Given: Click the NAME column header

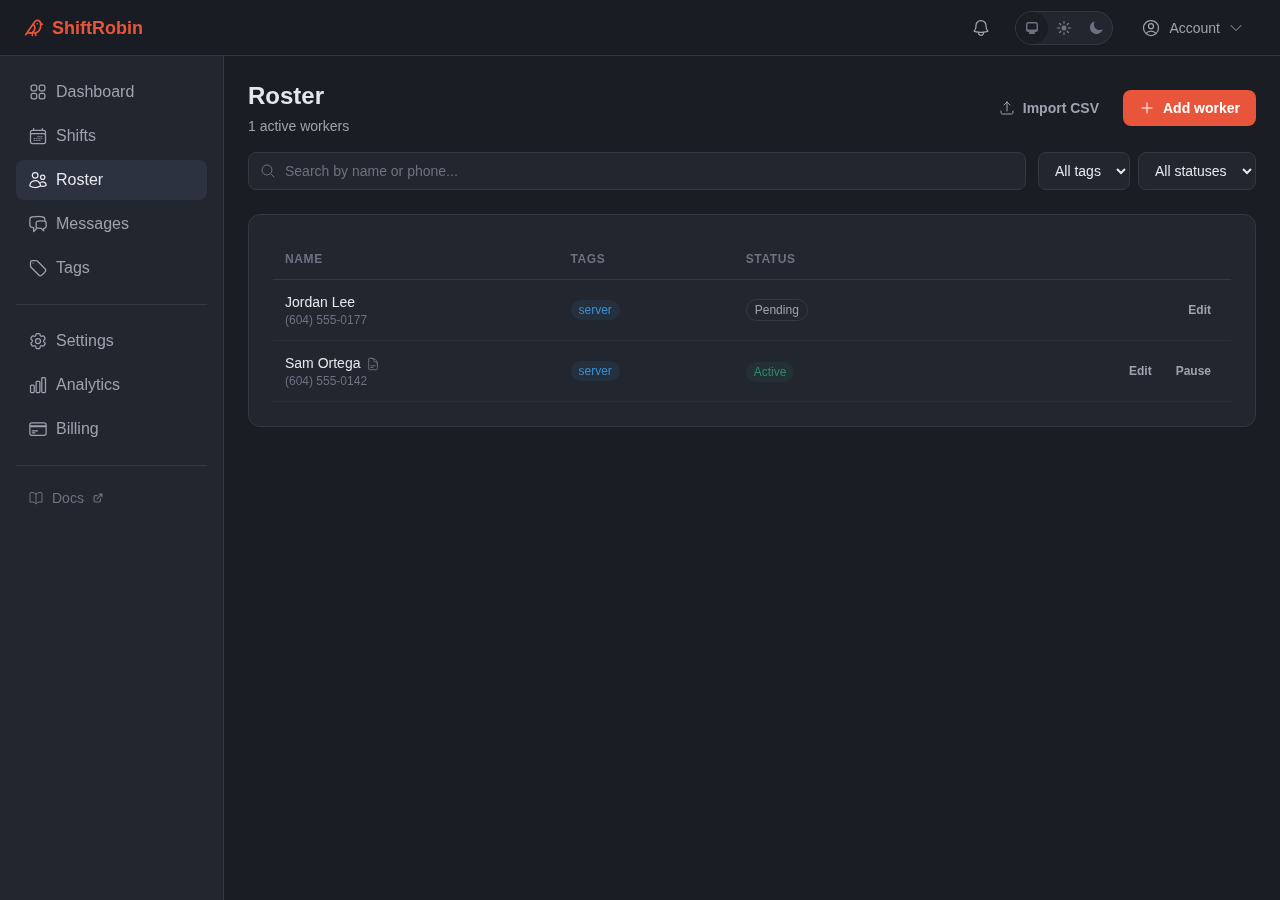Looking at the screenshot, I should click(x=304, y=259).
